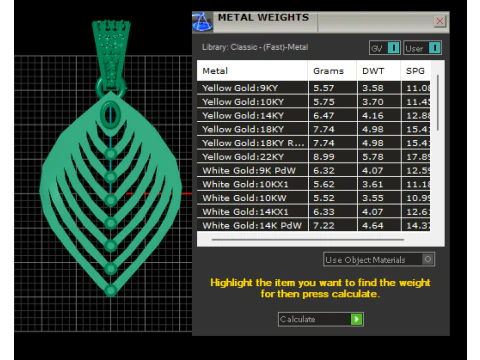Select the Yellow Gold:9KY row
This screenshot has height=360, width=480.
[x=313, y=88]
